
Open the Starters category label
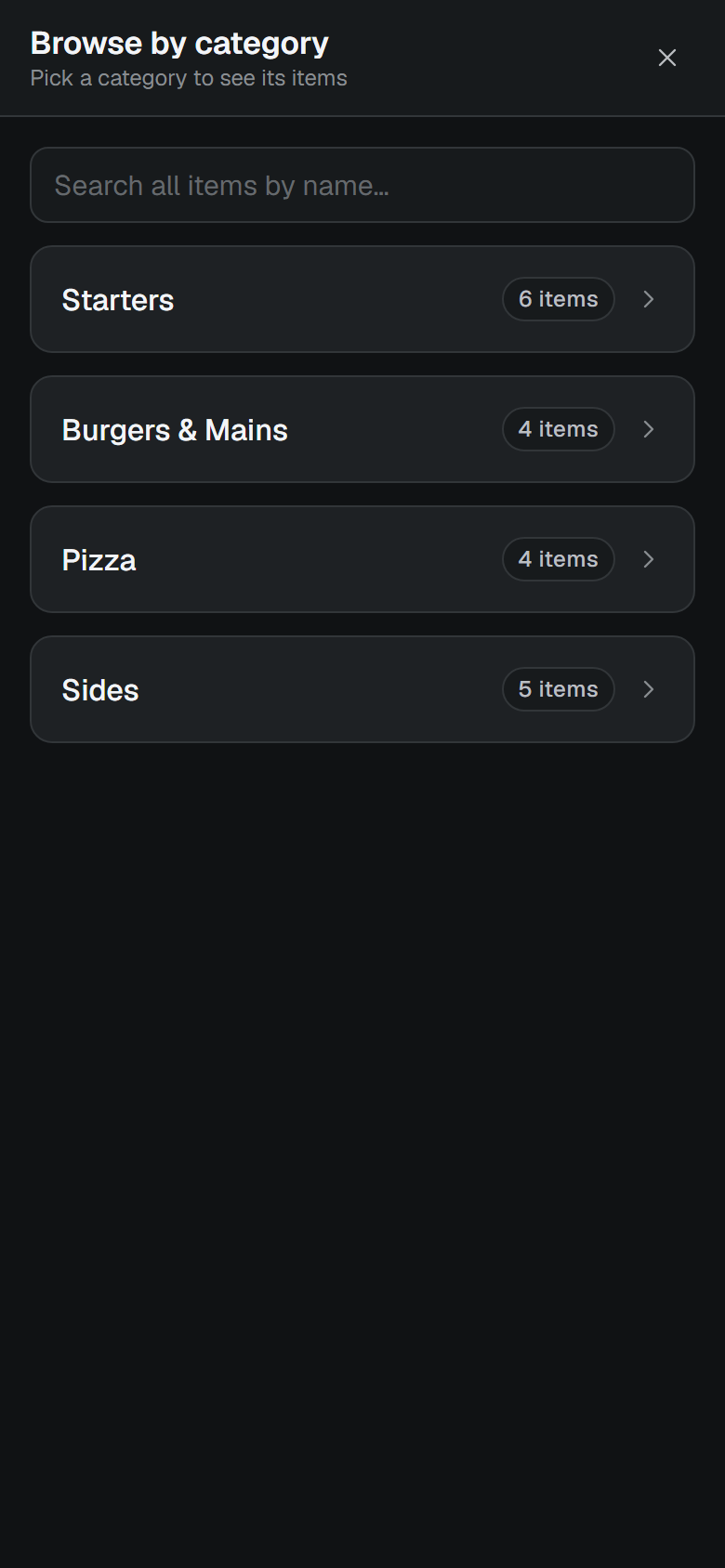[118, 300]
